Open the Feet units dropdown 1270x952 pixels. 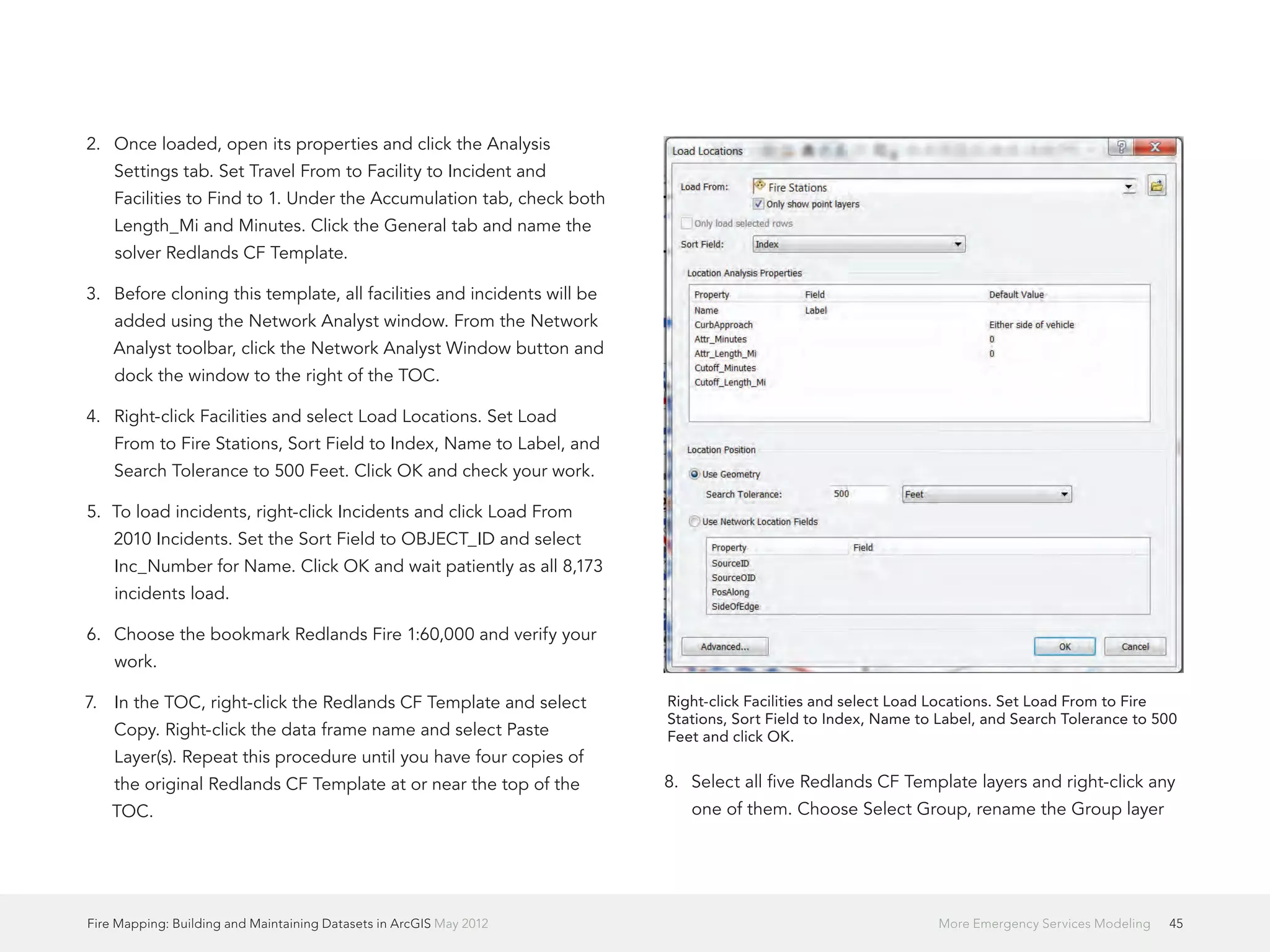point(1064,494)
